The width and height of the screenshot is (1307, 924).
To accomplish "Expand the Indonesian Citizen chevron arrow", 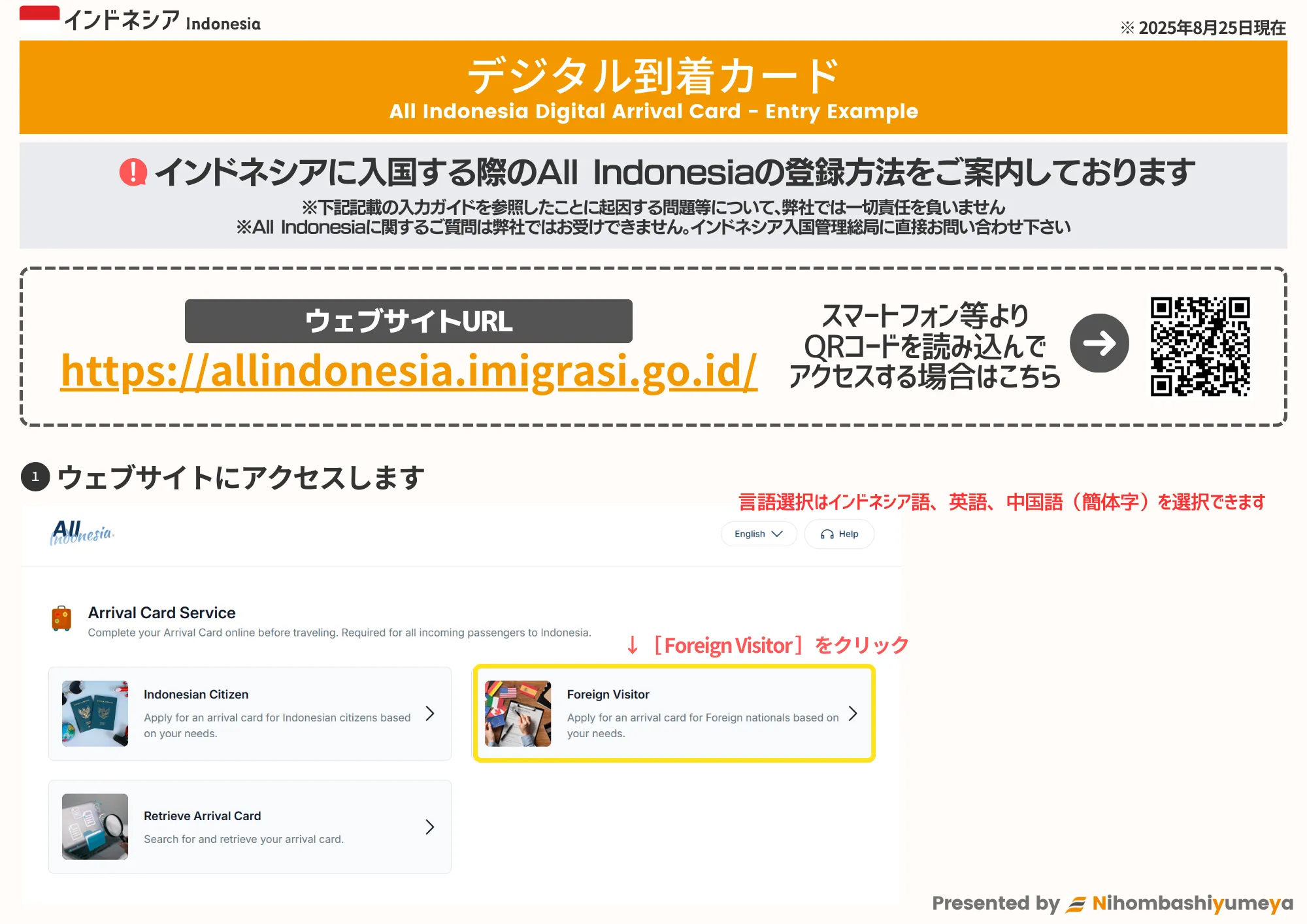I will pos(429,713).
